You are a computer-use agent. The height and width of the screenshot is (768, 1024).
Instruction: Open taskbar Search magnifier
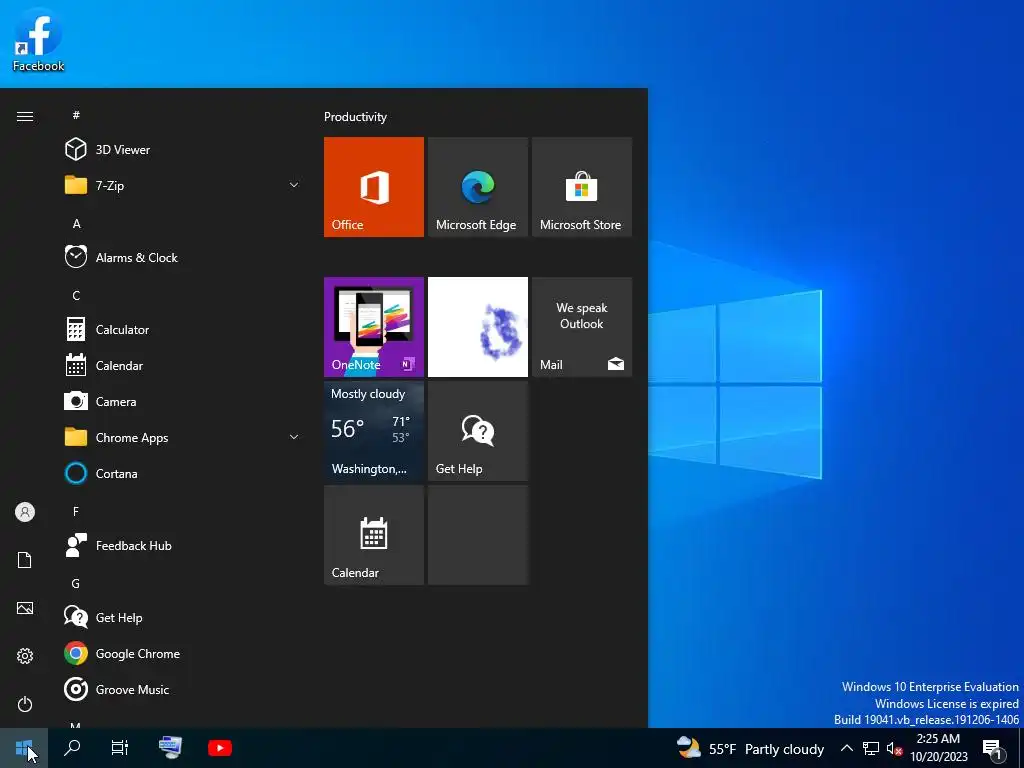[72, 748]
